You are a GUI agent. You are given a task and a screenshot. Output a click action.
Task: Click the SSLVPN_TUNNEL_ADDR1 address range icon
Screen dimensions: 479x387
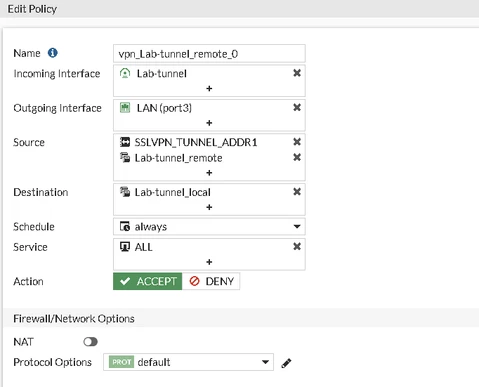tap(125, 142)
